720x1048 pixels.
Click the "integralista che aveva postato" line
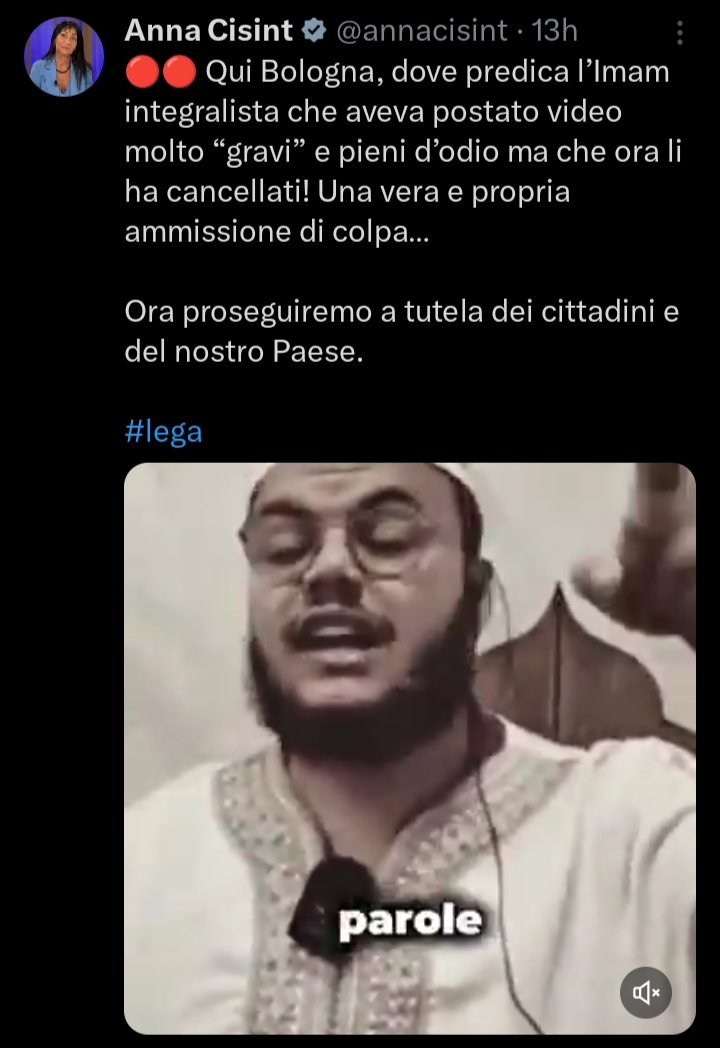click(x=373, y=112)
